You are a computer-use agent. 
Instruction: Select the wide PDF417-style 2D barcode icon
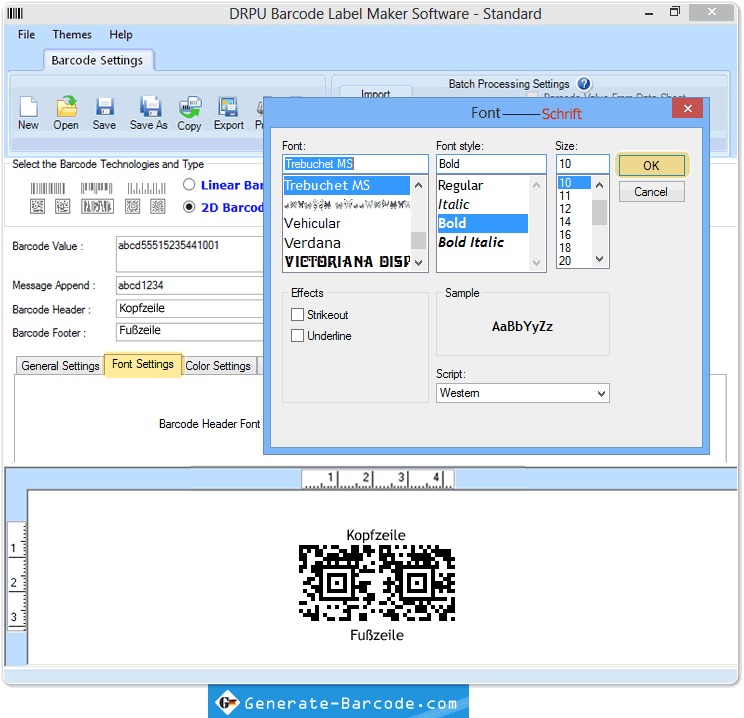97,206
